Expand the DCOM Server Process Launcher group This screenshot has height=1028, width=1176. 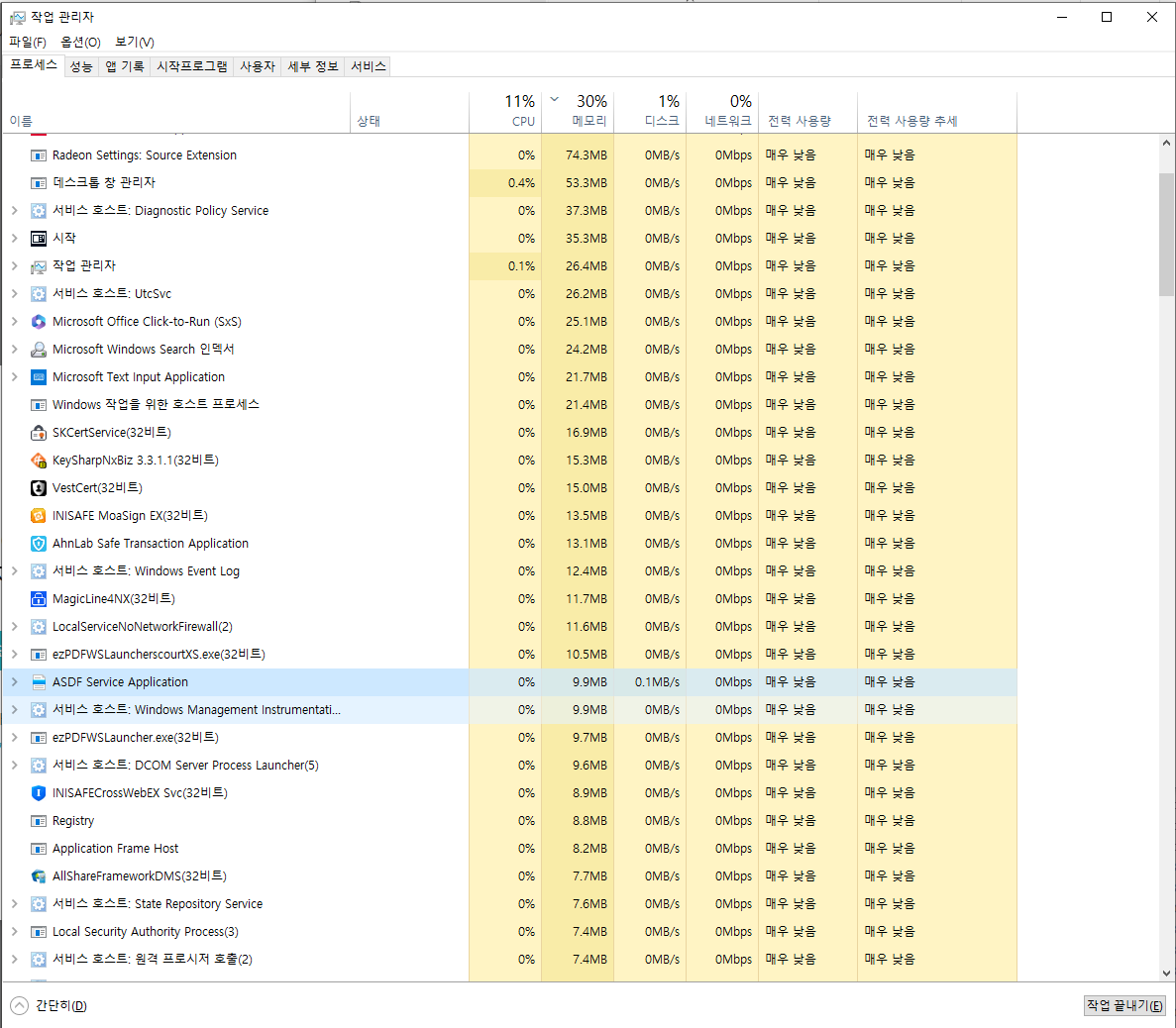(14, 765)
